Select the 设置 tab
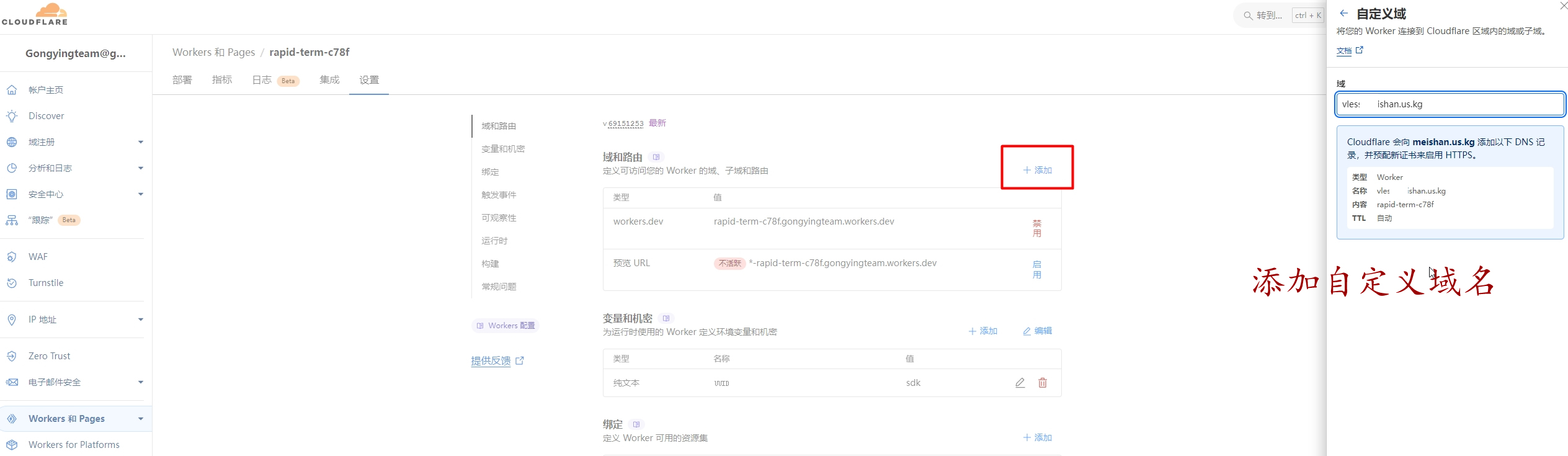Image resolution: width=1568 pixels, height=456 pixels. pyautogui.click(x=369, y=80)
